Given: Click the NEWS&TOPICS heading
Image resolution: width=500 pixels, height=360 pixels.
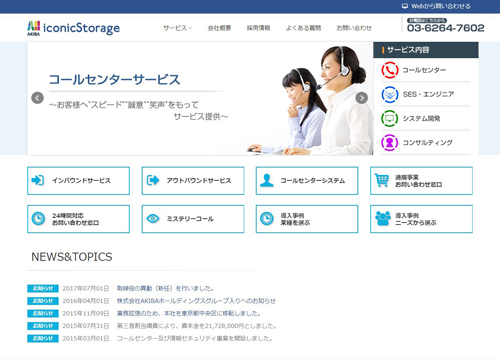Looking at the screenshot, I should tap(72, 257).
